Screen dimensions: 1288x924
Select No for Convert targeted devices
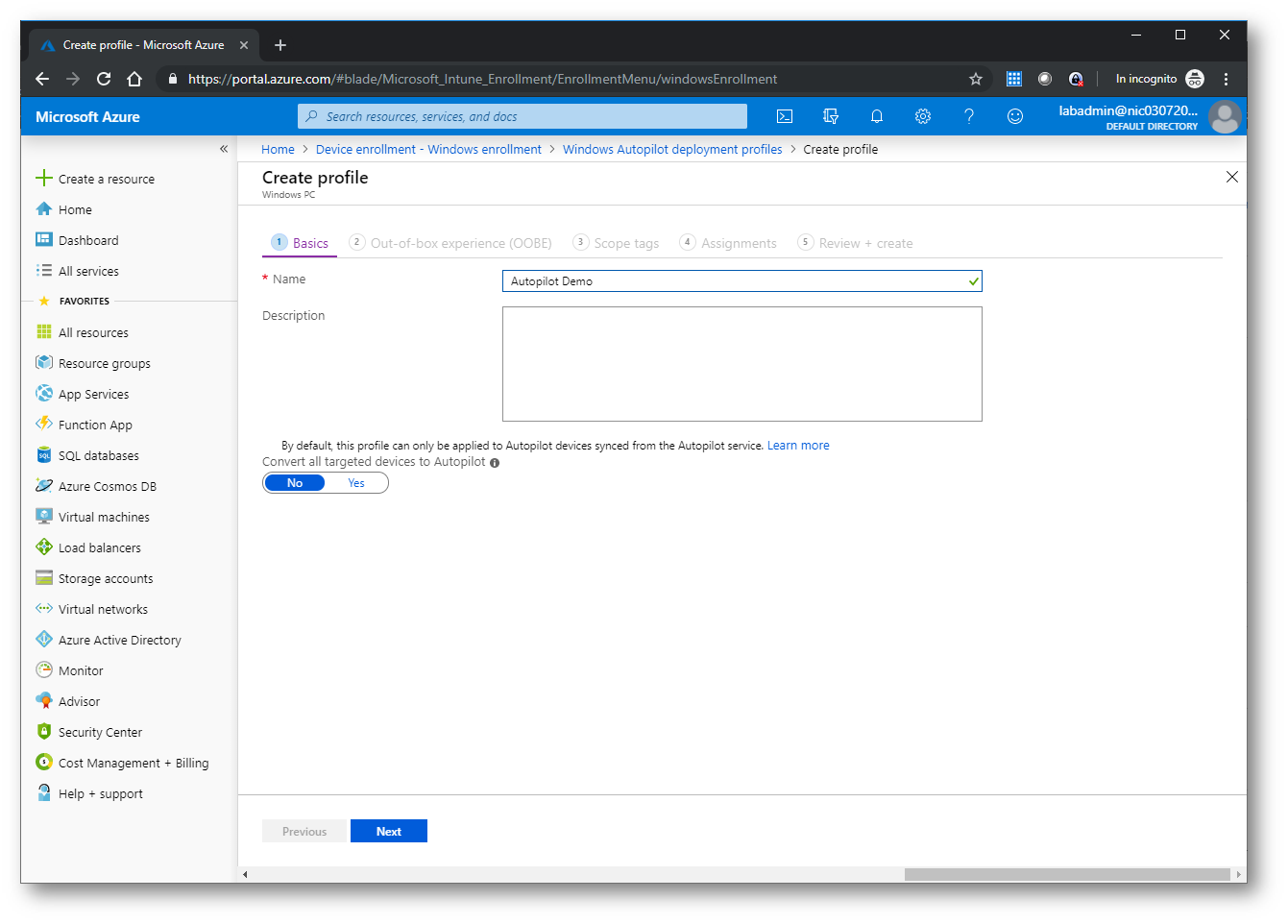[295, 483]
